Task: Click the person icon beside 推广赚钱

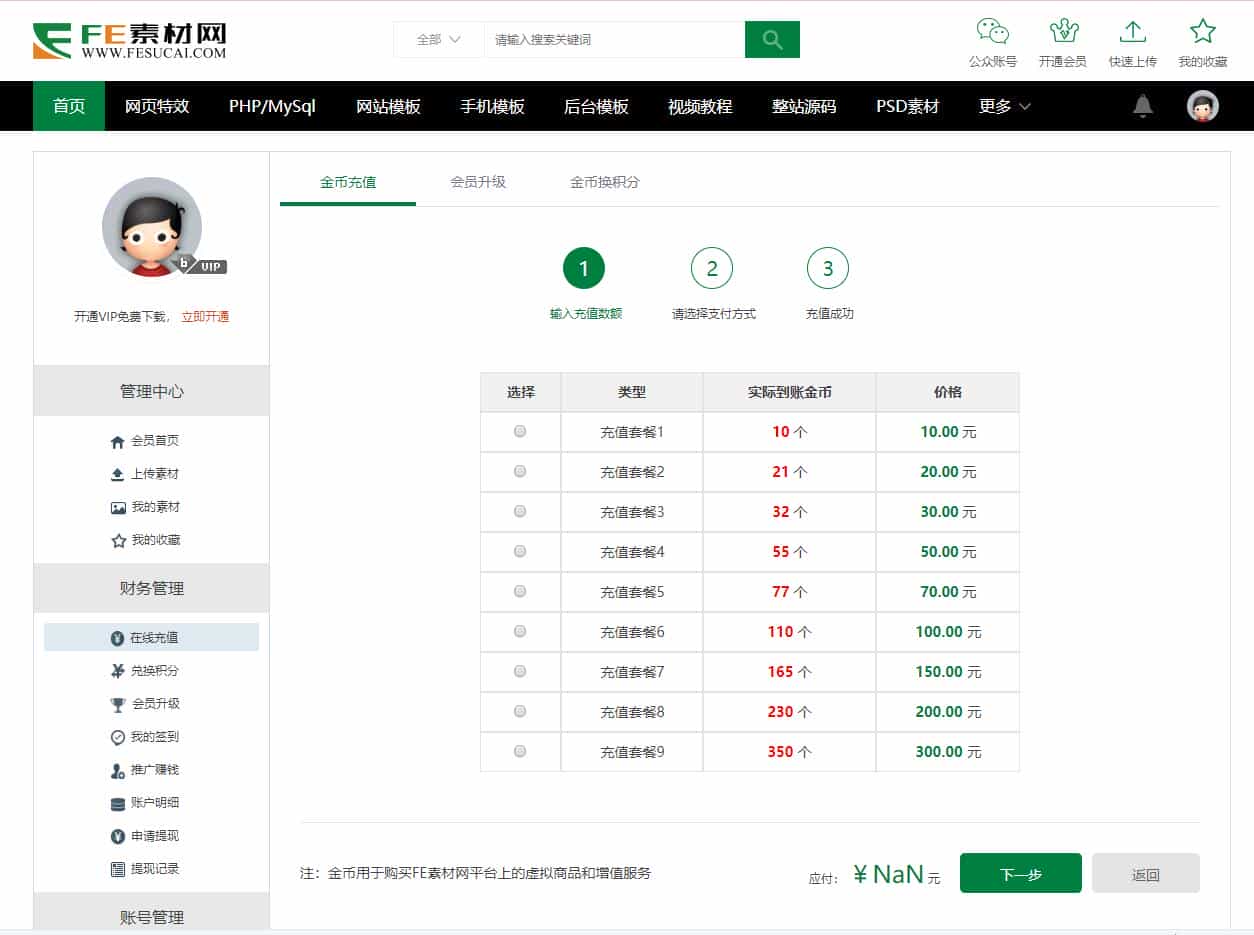Action: [x=118, y=770]
